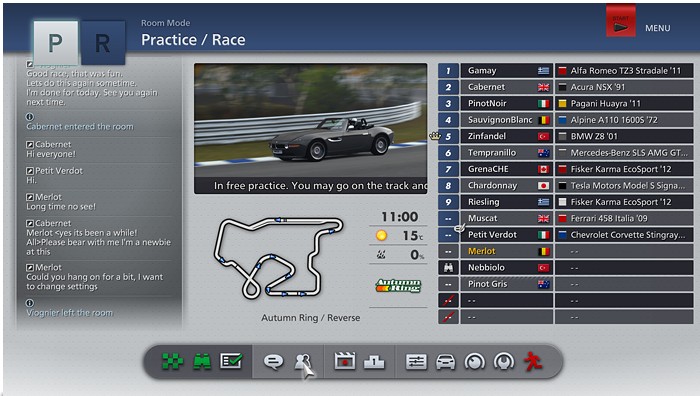Image resolution: width=700 pixels, height=396 pixels.
Task: Click the Autumn Ring track map
Action: 279,258
